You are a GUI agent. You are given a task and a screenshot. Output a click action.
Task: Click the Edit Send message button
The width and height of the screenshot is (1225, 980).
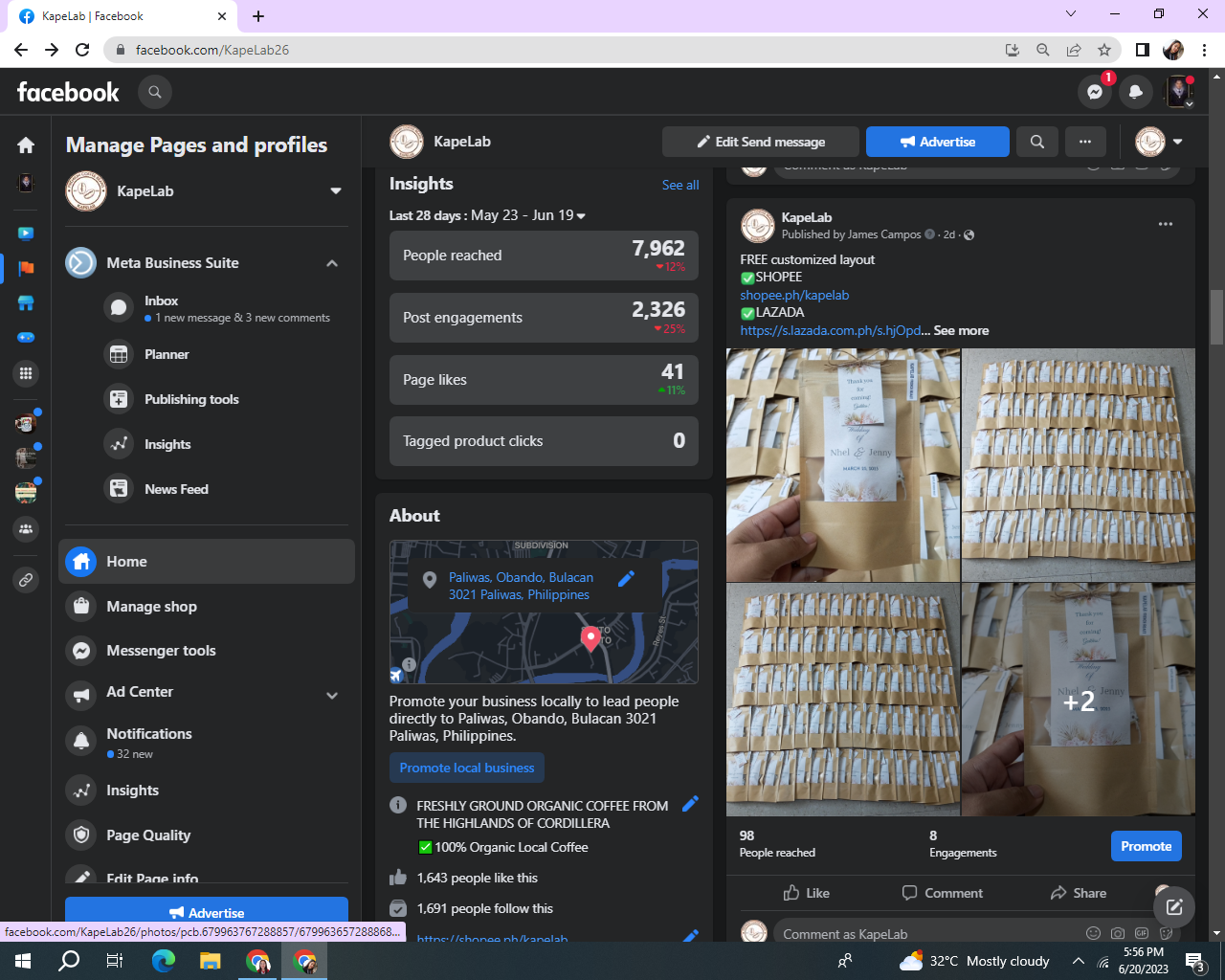coord(760,142)
